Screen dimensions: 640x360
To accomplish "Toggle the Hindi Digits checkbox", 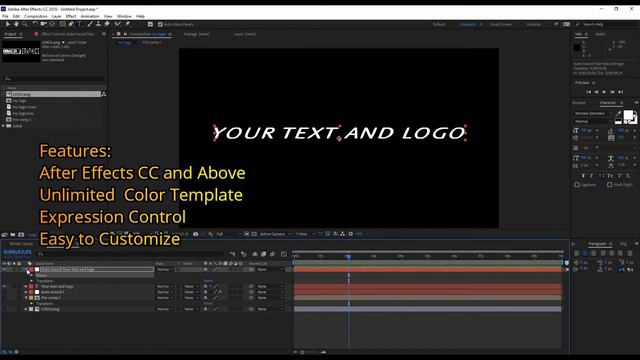I will [609, 184].
